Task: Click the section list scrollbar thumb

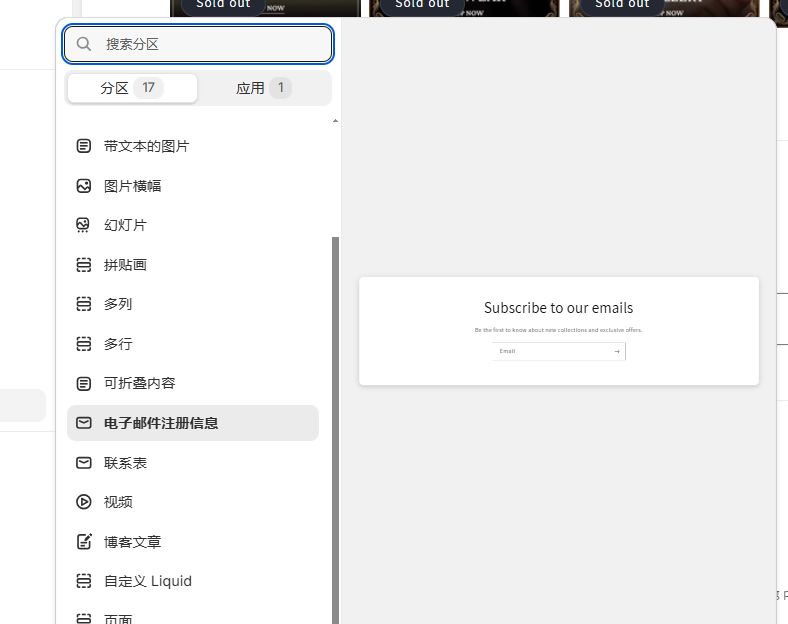Action: (x=336, y=430)
